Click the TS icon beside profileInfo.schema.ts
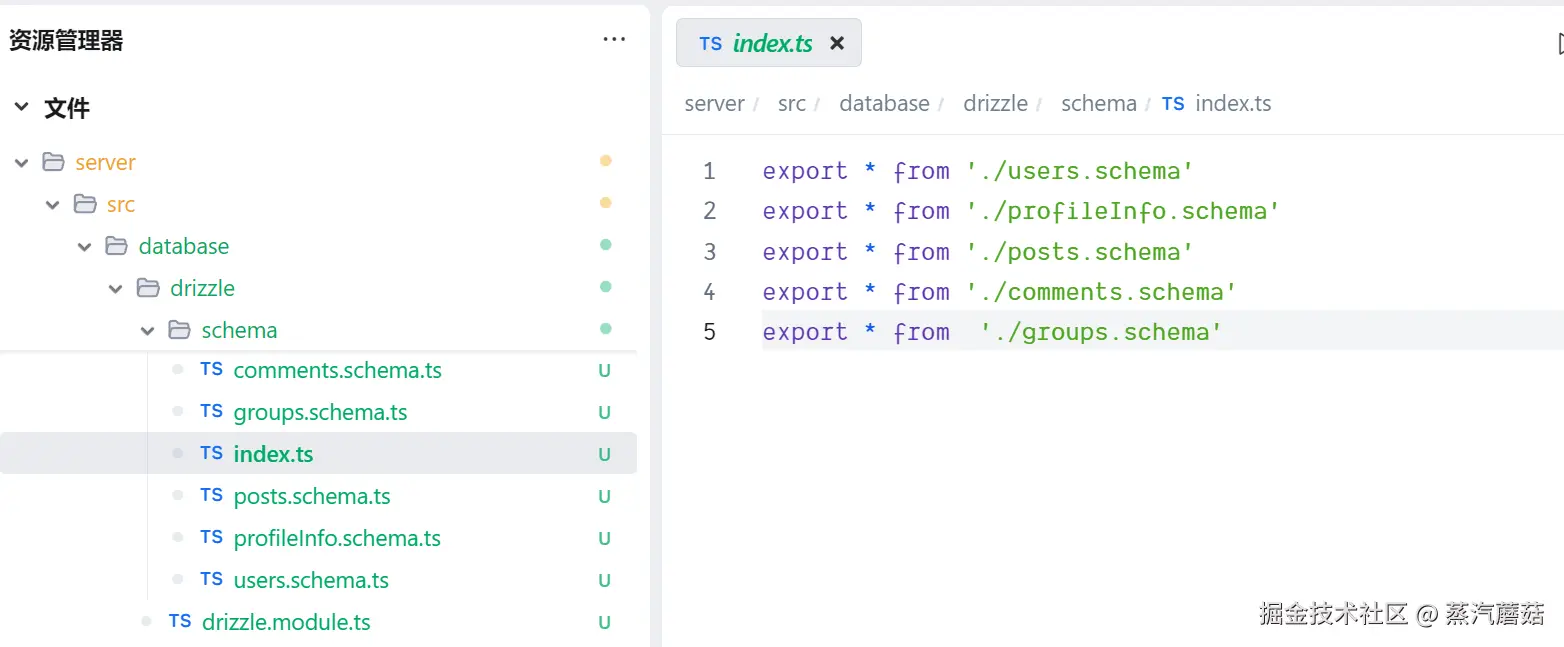This screenshot has width=1564, height=647. pyautogui.click(x=211, y=538)
